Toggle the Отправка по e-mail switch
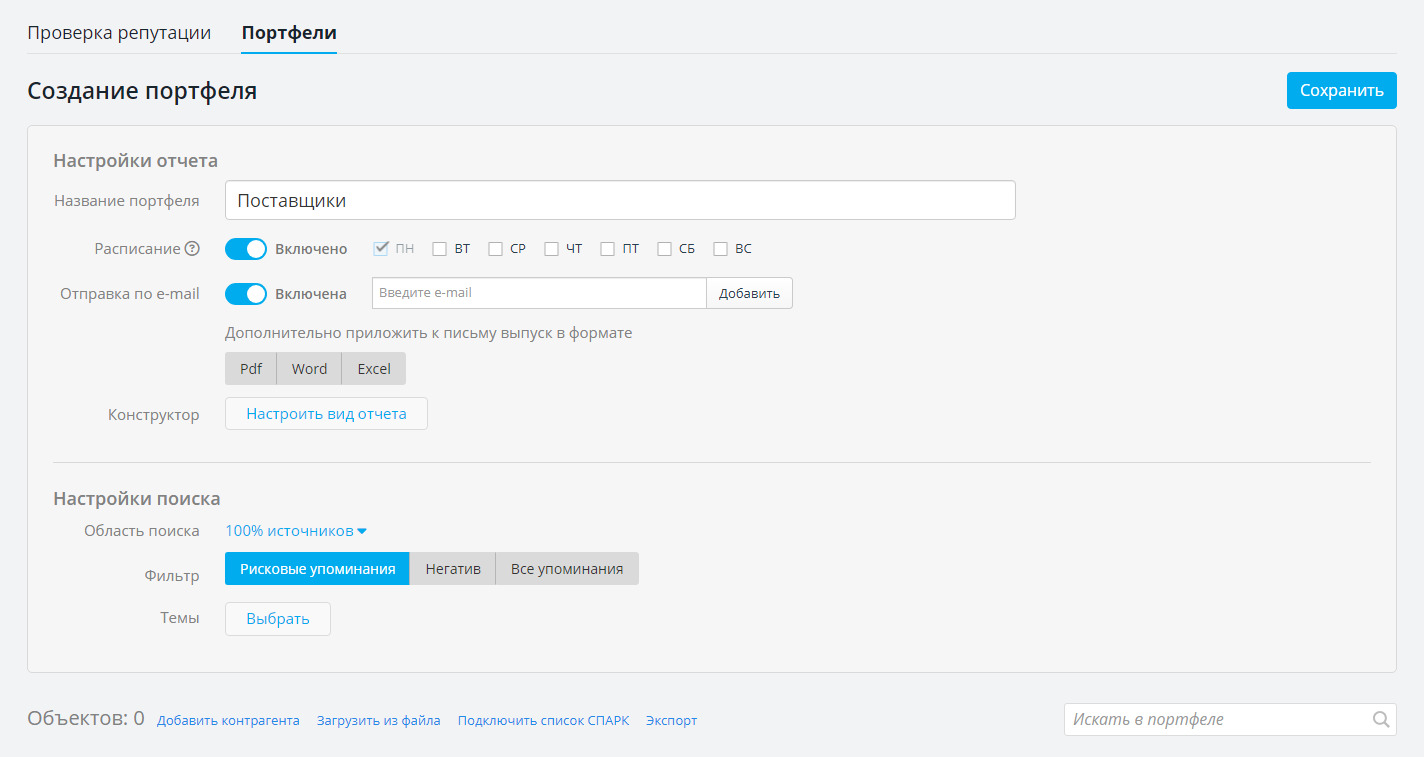The height and width of the screenshot is (757, 1424). 246,294
